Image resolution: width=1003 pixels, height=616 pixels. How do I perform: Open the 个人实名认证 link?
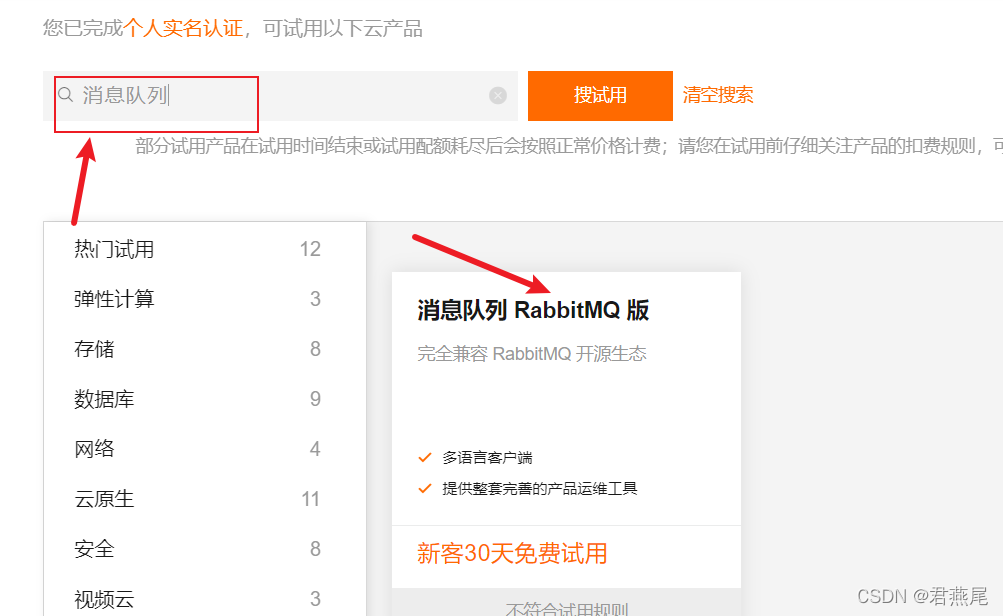[x=183, y=28]
